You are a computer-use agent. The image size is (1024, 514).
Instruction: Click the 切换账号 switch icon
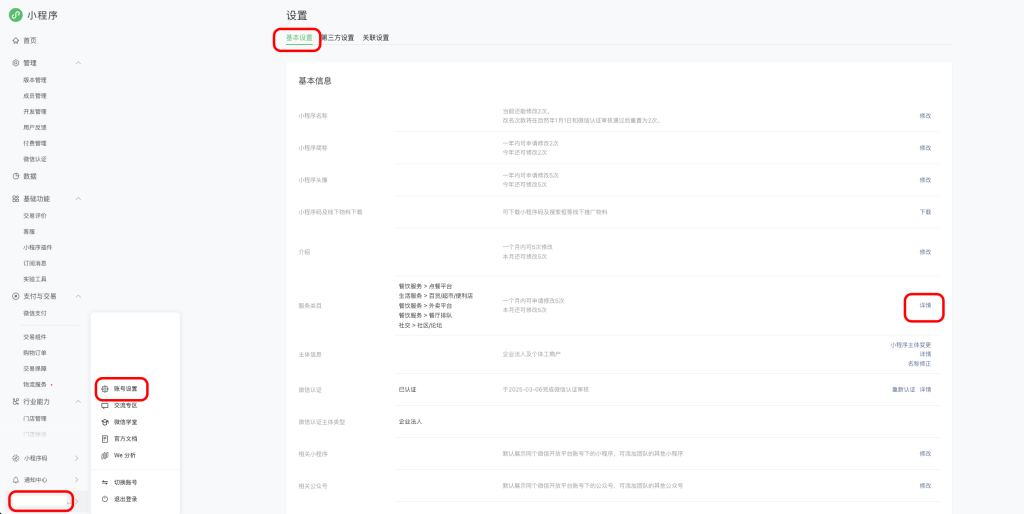[x=105, y=482]
